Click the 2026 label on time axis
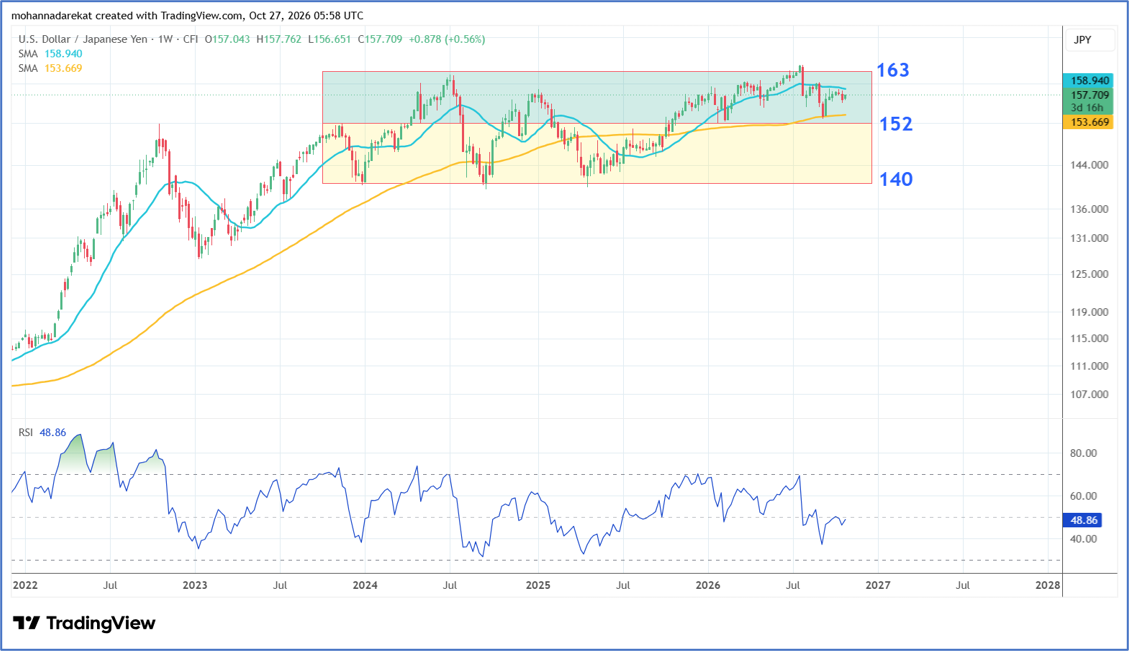The image size is (1129, 651). tap(708, 585)
